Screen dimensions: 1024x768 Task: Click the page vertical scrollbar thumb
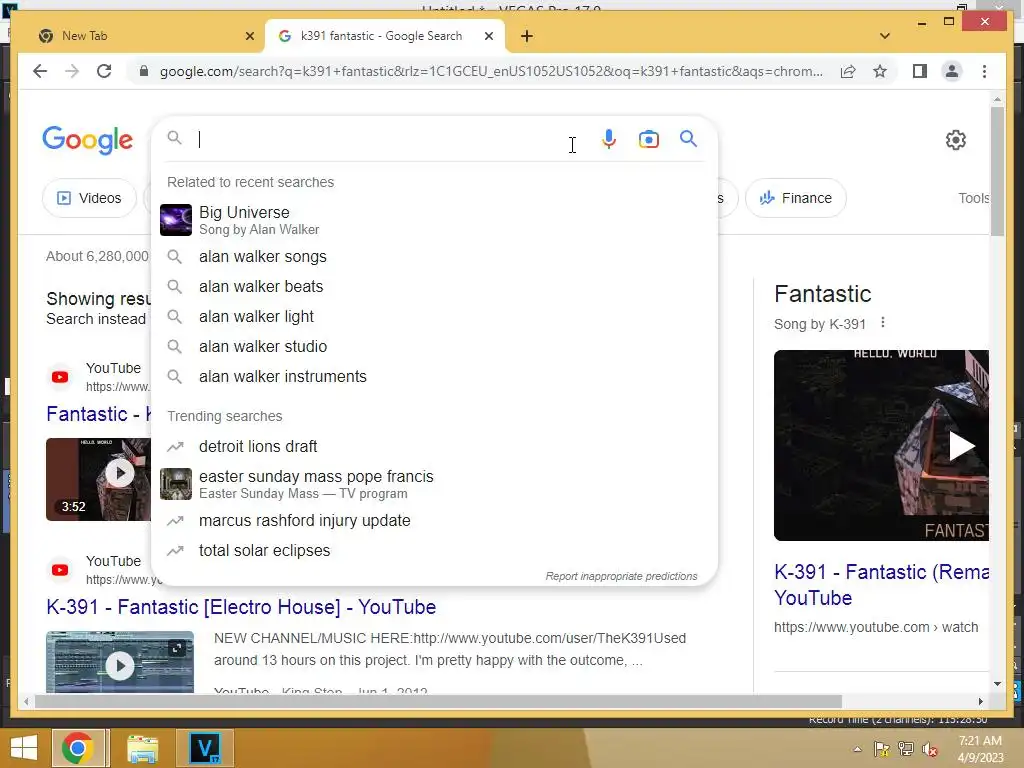pos(997,171)
